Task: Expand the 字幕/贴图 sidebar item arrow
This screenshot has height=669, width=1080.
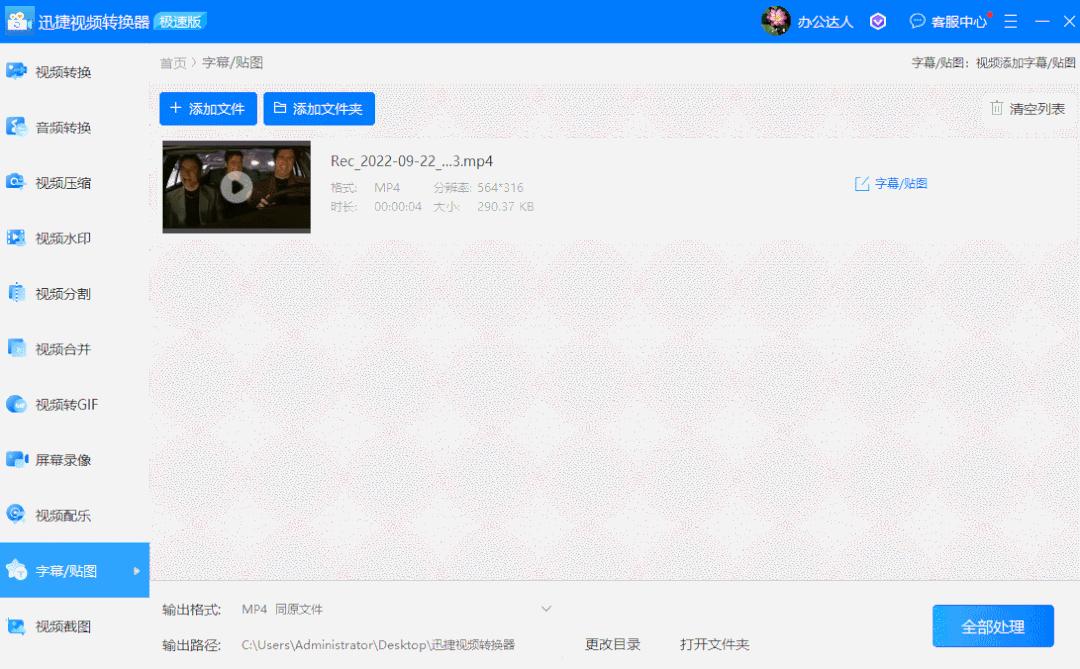Action: pyautogui.click(x=136, y=570)
